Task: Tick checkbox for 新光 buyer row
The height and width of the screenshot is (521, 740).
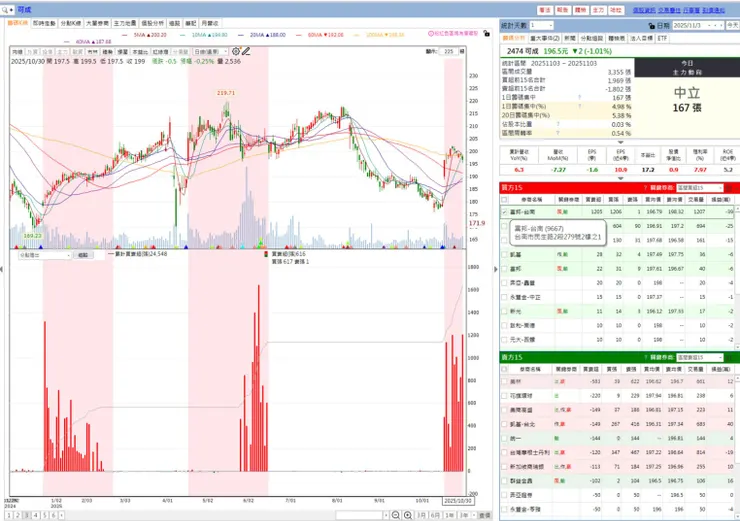Action: tap(505, 311)
